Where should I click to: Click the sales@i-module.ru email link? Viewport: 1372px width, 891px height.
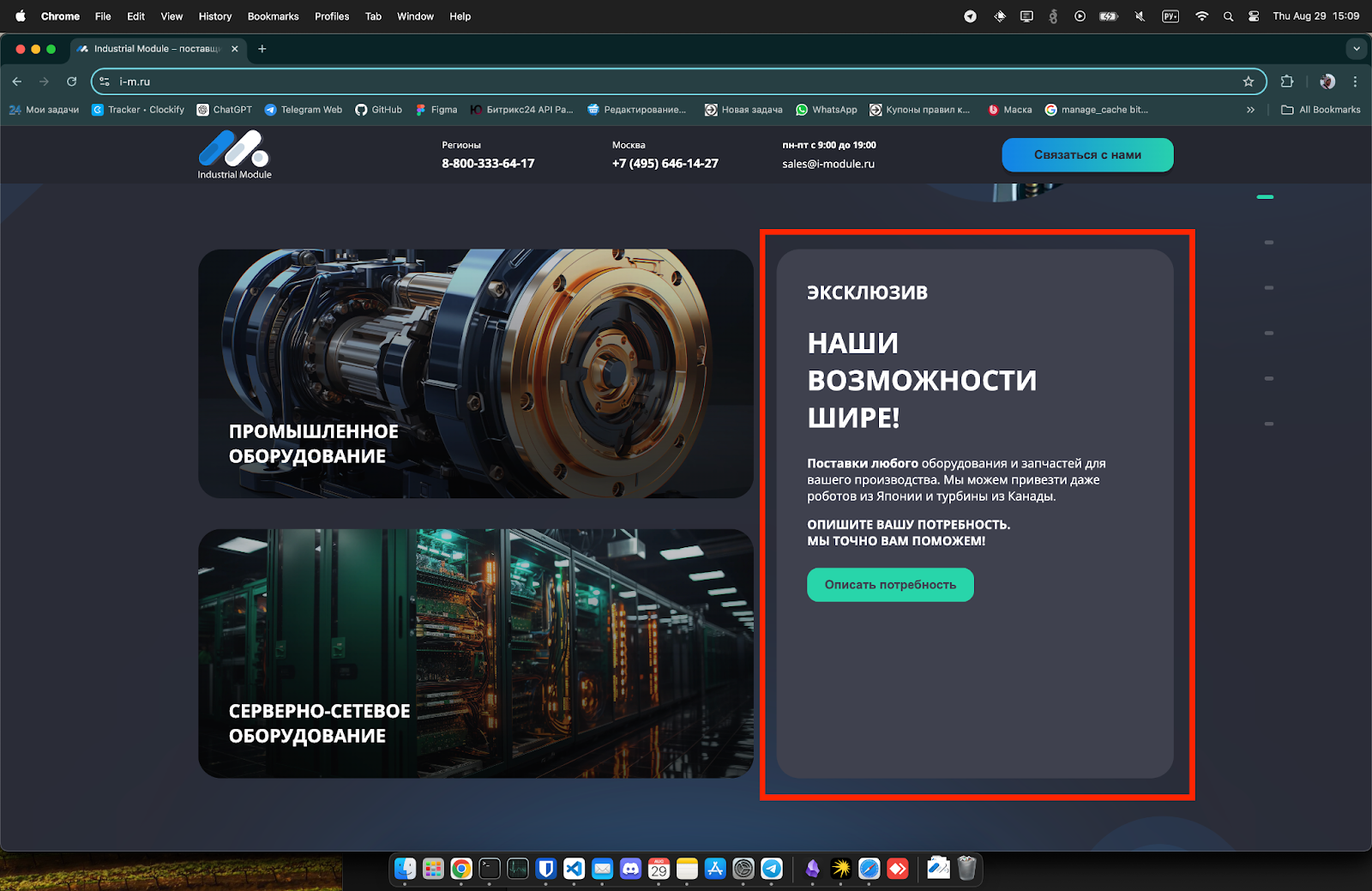pos(828,164)
